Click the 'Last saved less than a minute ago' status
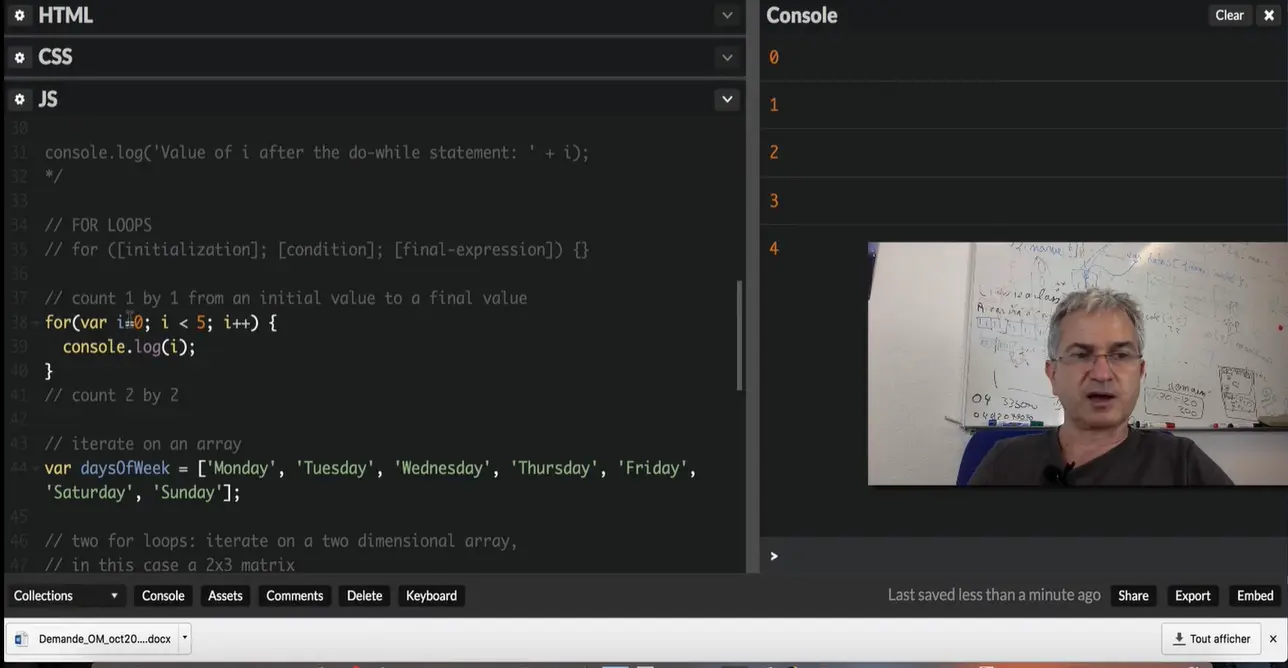This screenshot has height=668, width=1288. point(994,595)
